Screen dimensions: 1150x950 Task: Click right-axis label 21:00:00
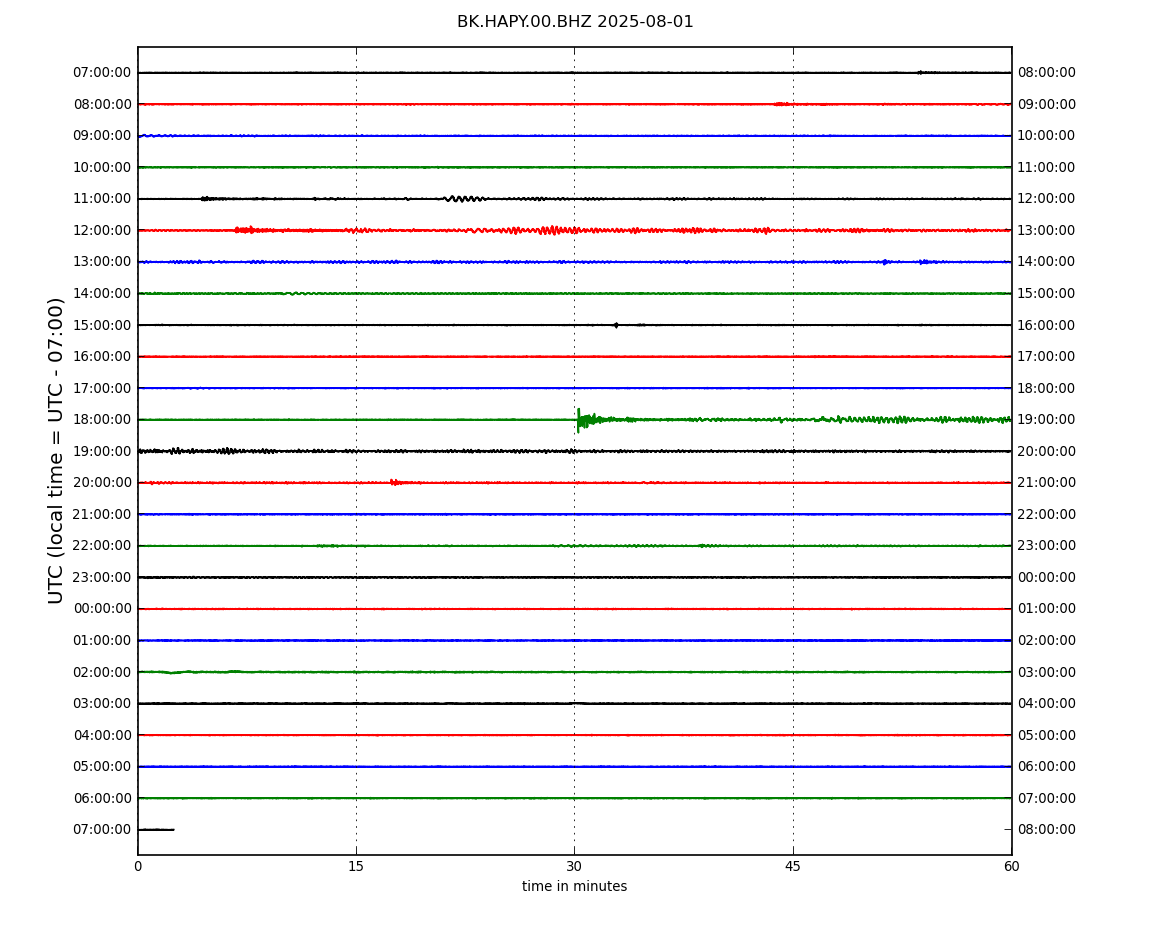1047,483
